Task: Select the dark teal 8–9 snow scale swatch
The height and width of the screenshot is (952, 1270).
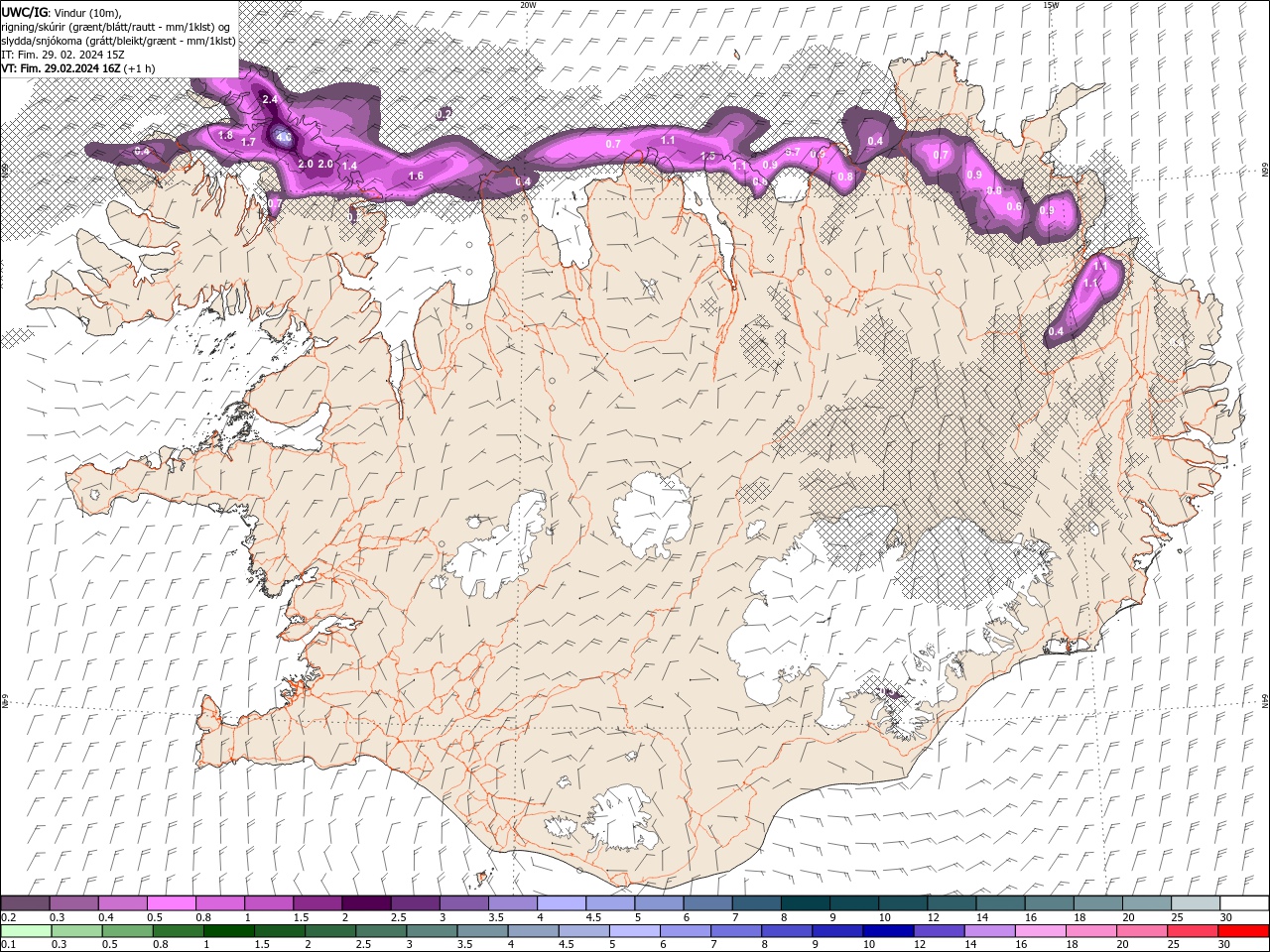Action: point(805,902)
